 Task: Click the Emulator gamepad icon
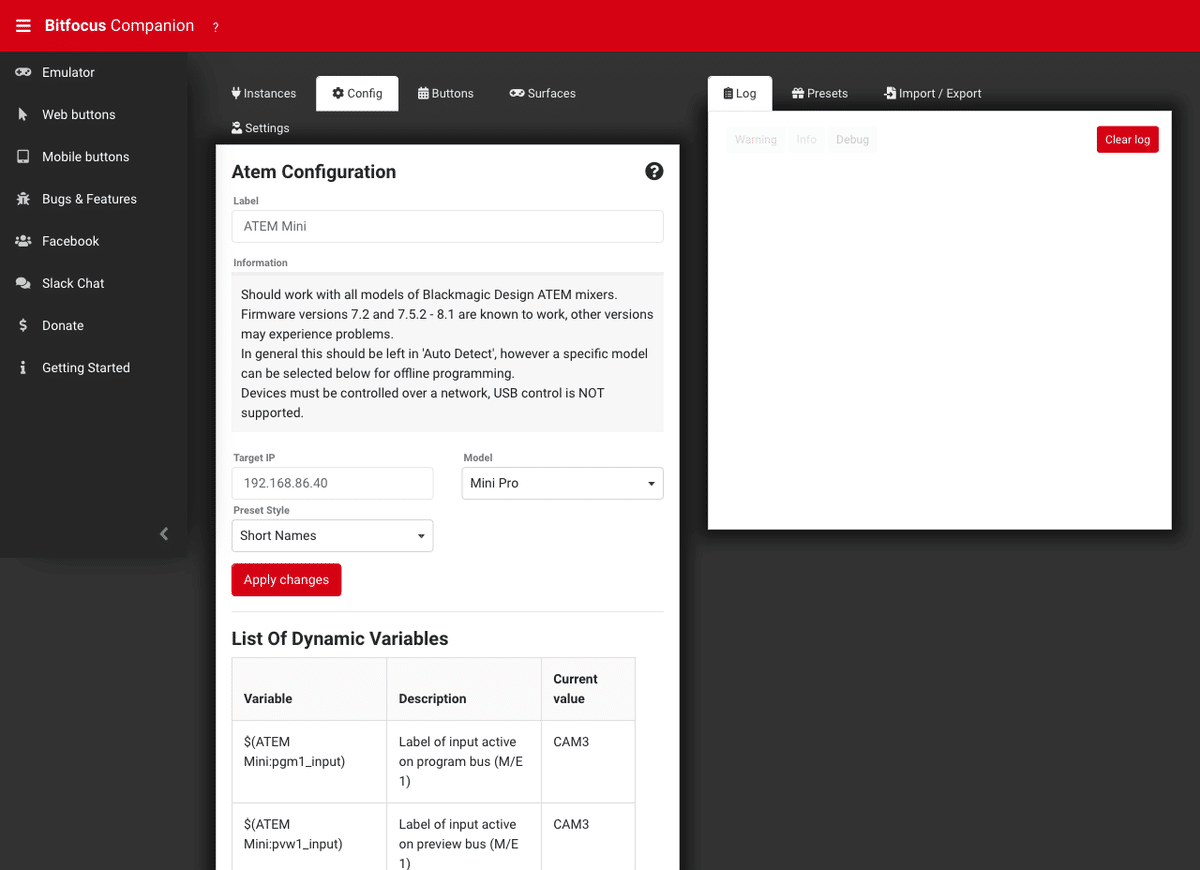(x=23, y=72)
